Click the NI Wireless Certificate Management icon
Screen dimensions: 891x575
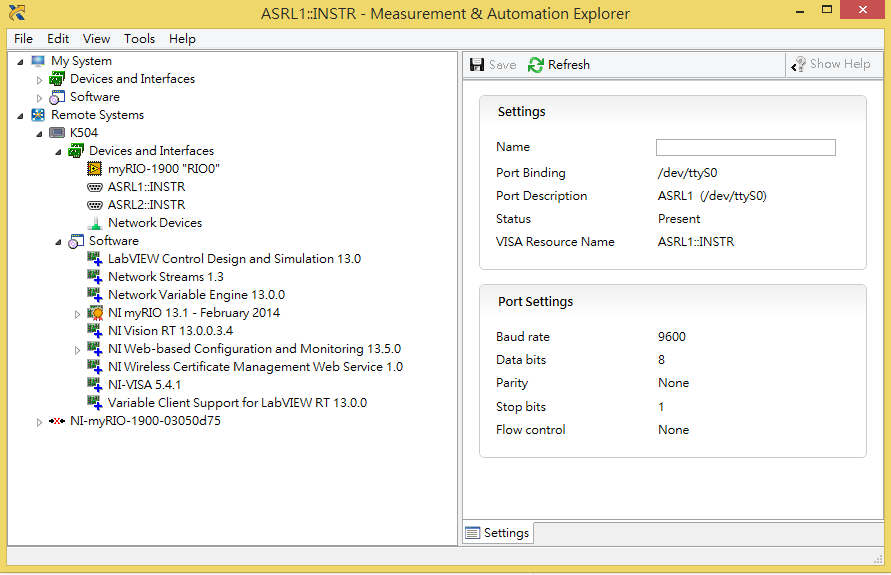pos(94,367)
